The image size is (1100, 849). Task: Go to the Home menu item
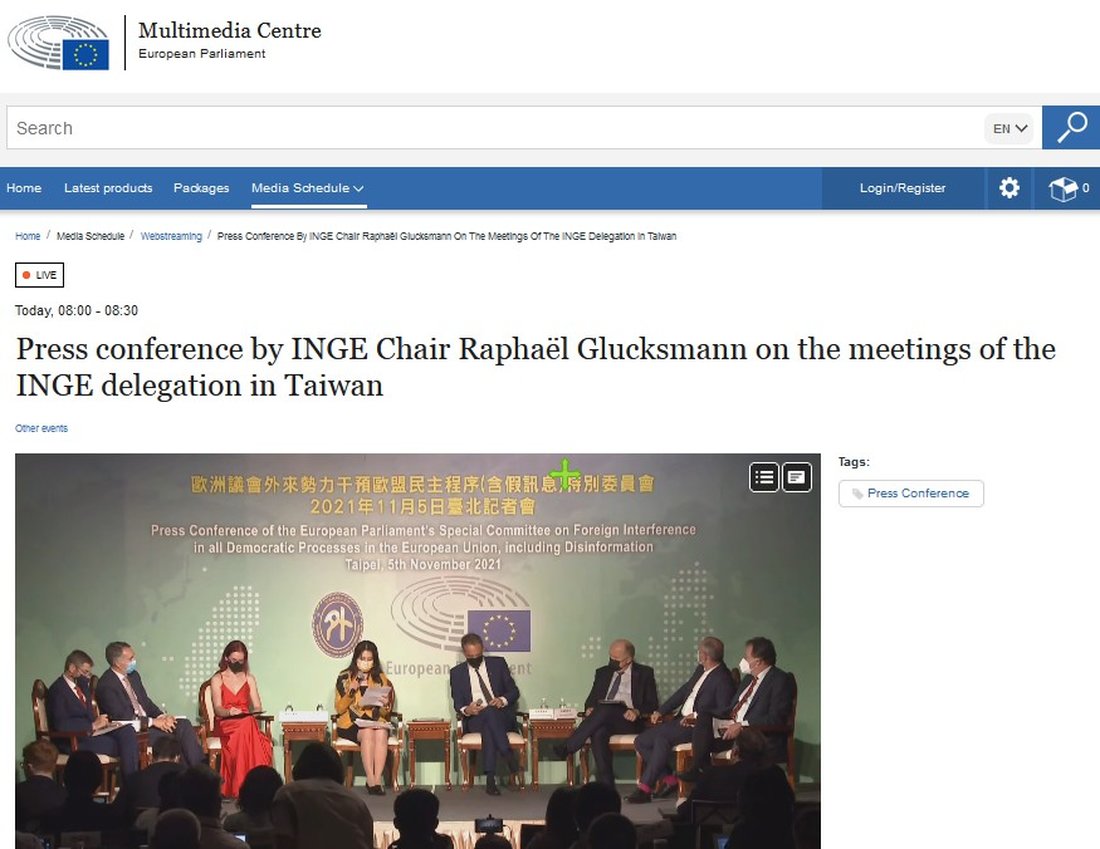pyautogui.click(x=24, y=188)
